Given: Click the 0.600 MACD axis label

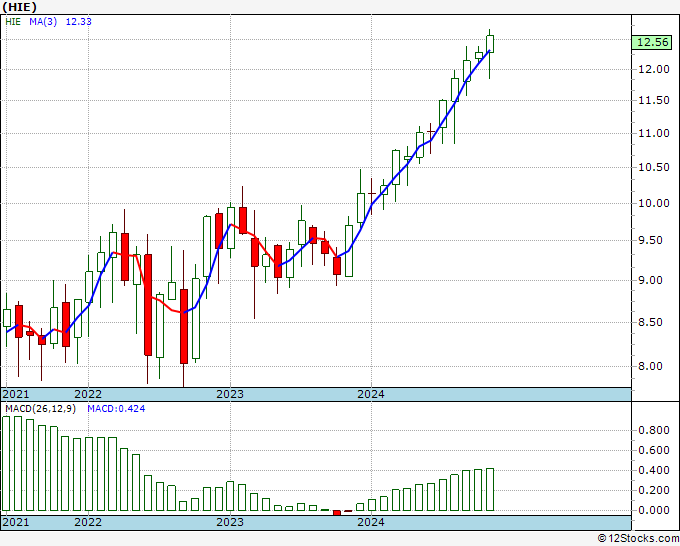Looking at the screenshot, I should pos(654,450).
